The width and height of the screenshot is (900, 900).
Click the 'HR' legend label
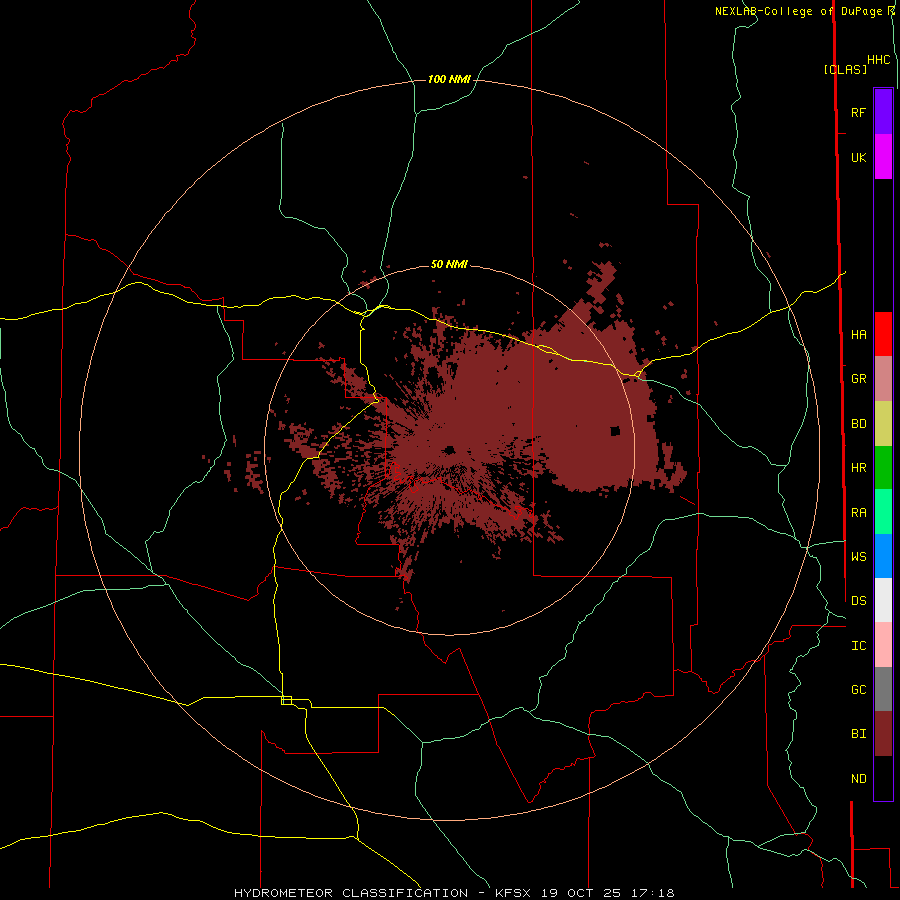(858, 468)
